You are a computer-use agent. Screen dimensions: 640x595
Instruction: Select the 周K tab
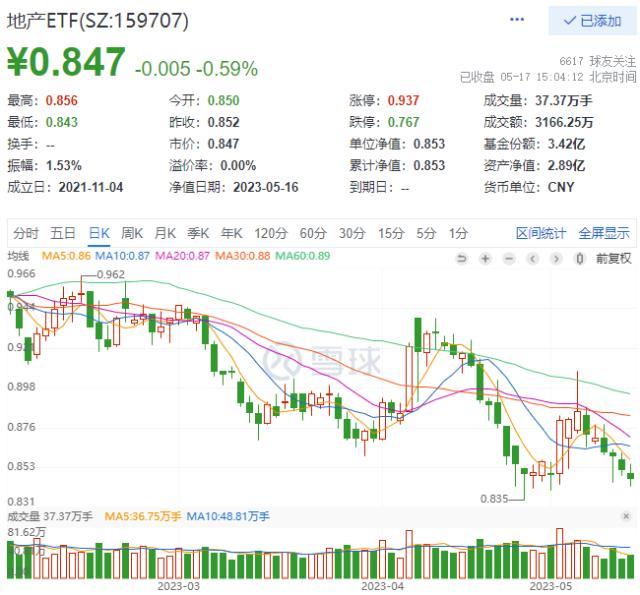click(x=132, y=233)
